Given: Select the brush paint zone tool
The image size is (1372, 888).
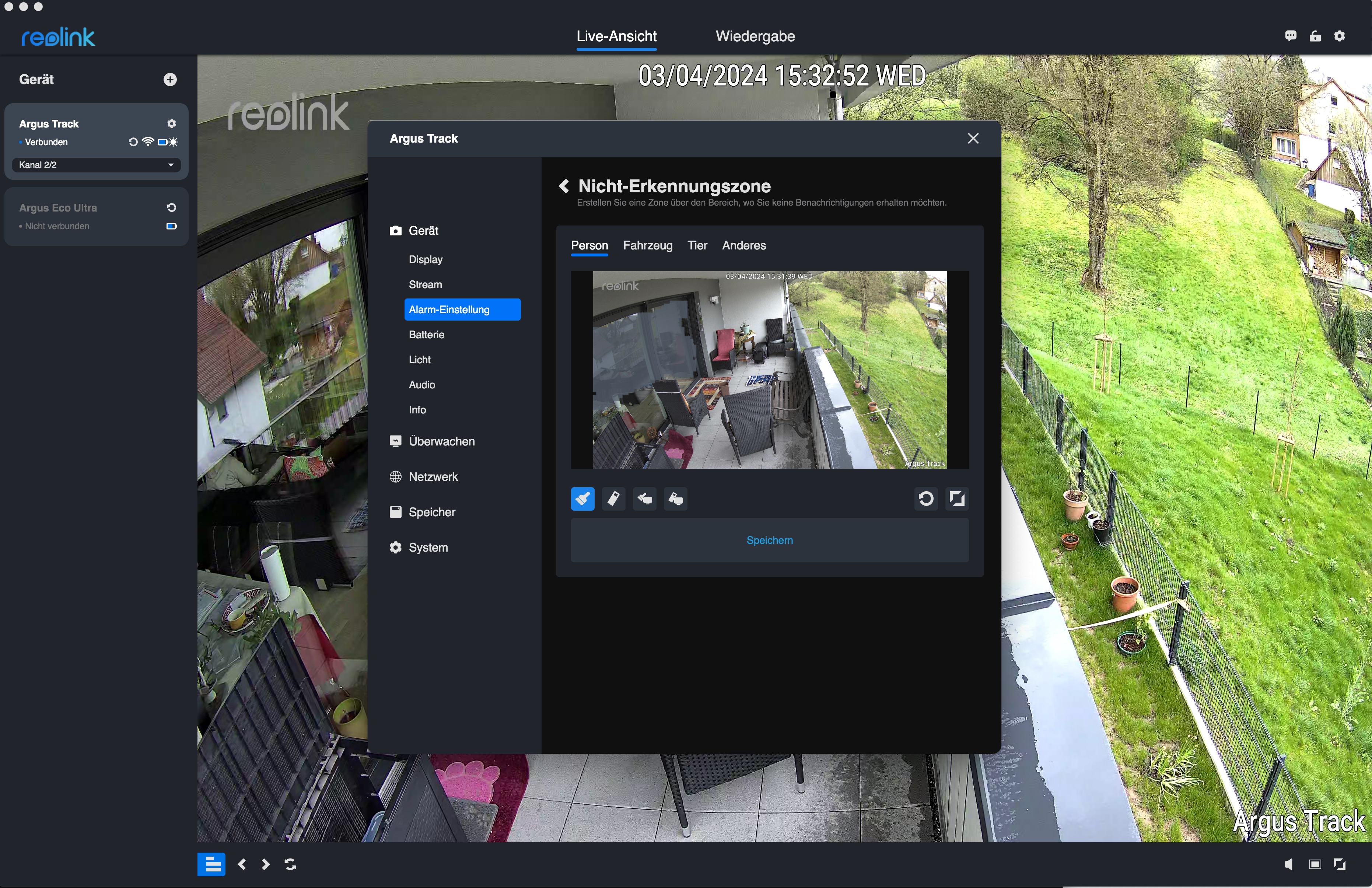Looking at the screenshot, I should (582, 499).
